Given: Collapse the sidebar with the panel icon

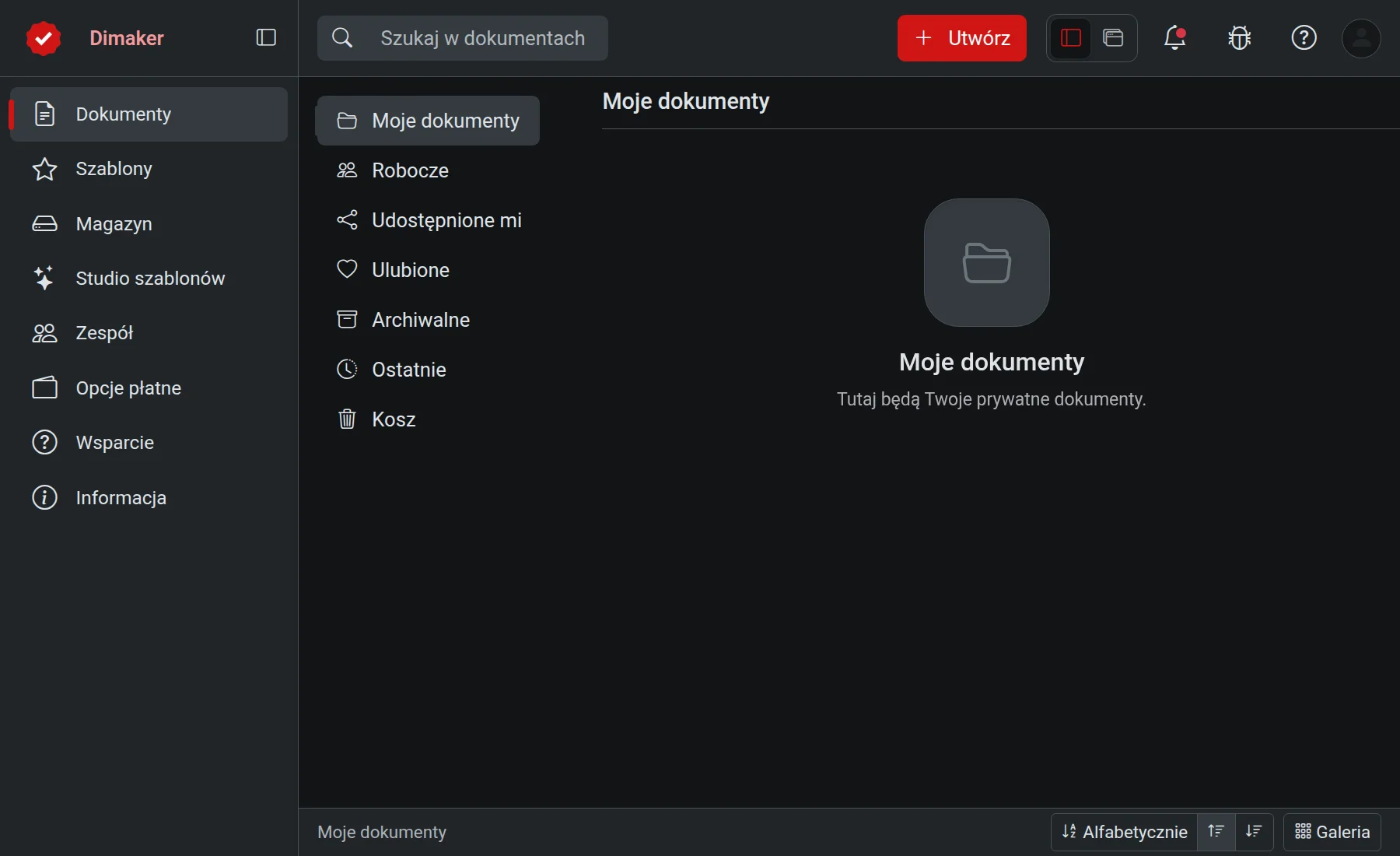Looking at the screenshot, I should click(266, 37).
